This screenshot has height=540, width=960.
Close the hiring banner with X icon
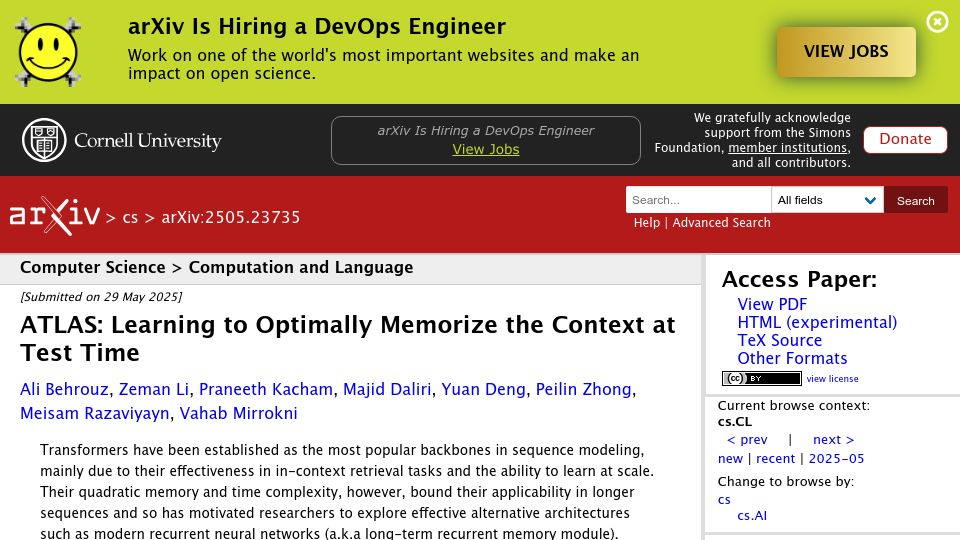(937, 22)
